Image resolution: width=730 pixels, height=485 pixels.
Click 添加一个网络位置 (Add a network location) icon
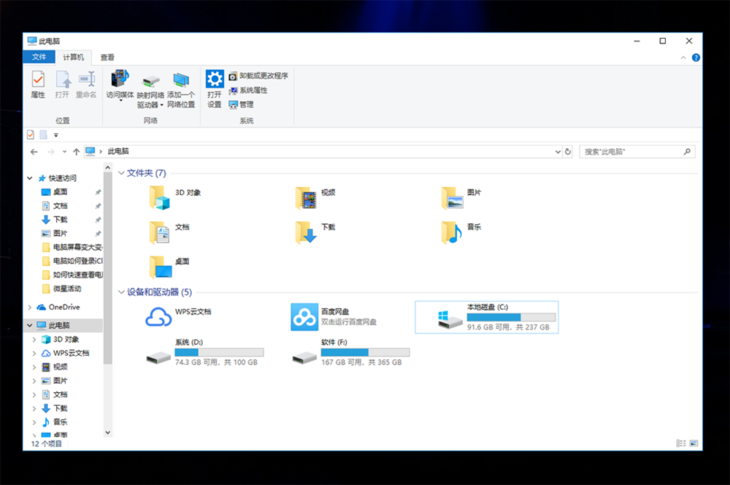(181, 86)
